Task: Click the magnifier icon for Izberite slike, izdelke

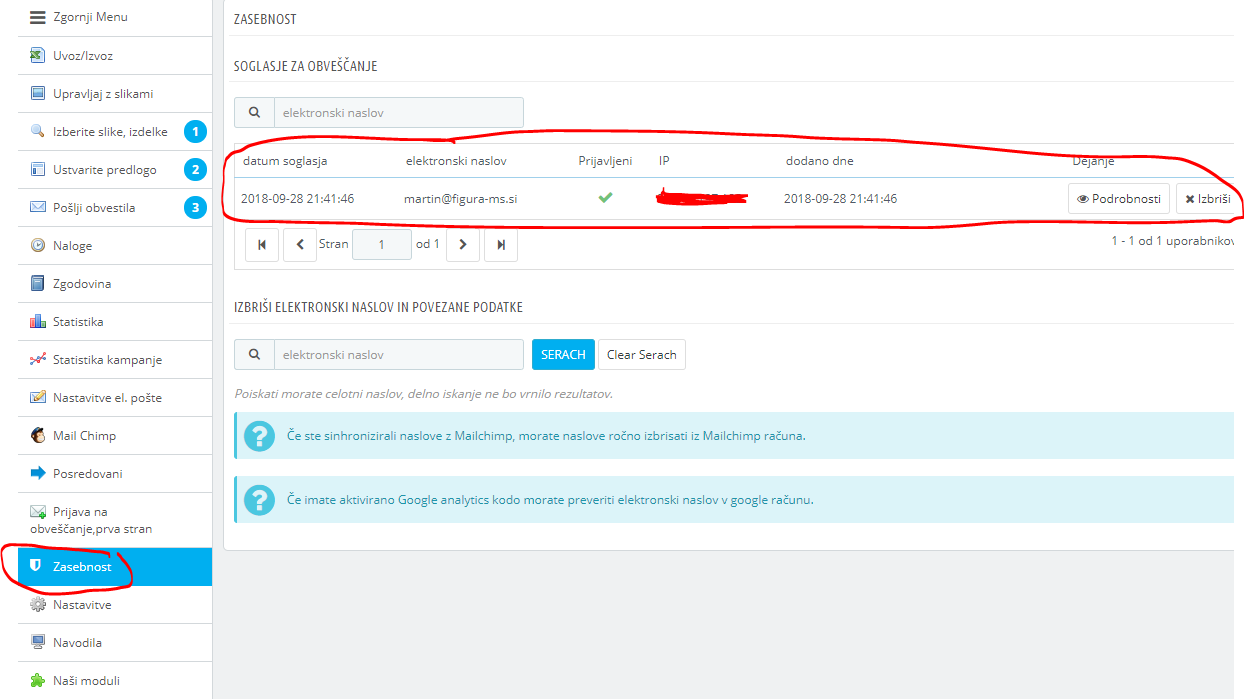Action: 38,131
